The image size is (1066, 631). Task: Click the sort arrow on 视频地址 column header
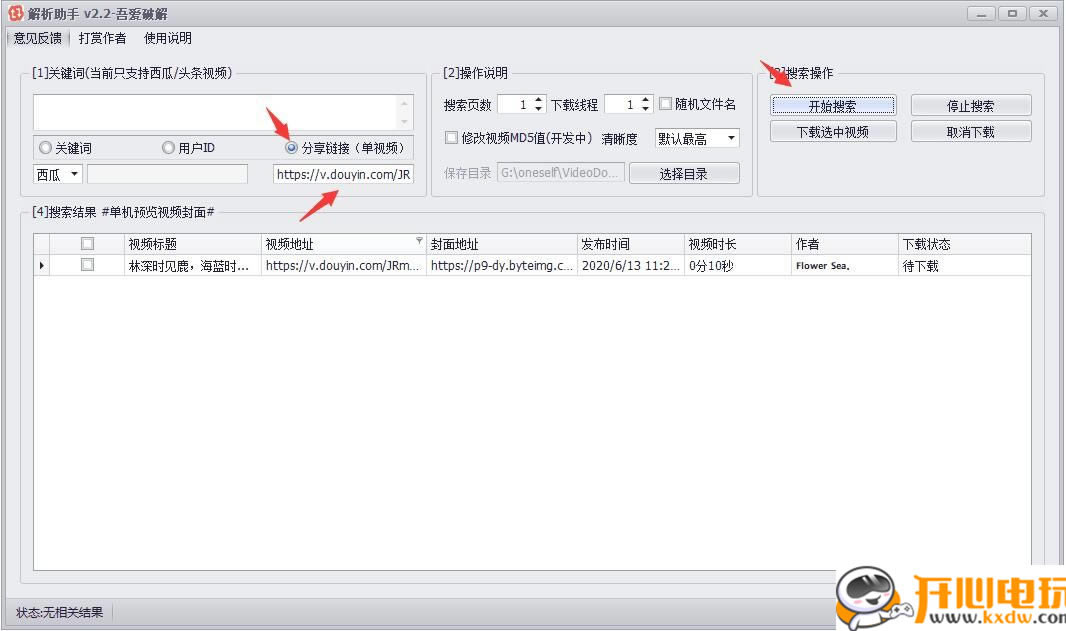click(x=419, y=240)
